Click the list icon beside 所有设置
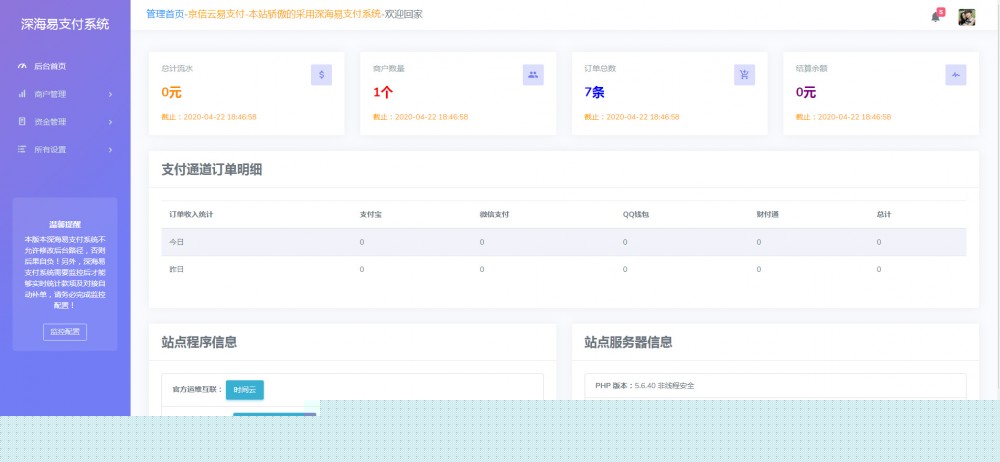Viewport: 1000px width, 462px height. click(22, 150)
